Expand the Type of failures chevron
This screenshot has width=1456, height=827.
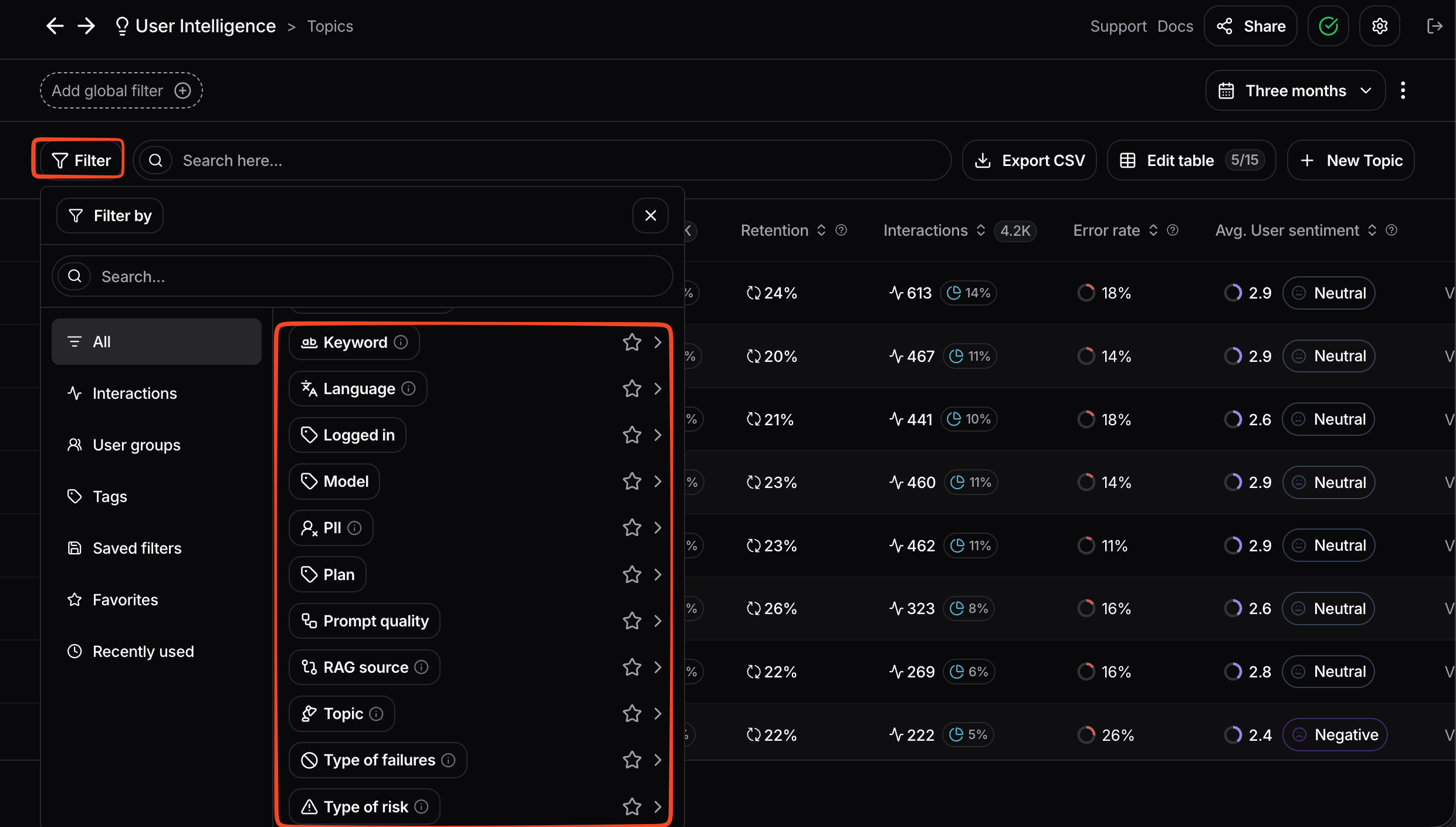(658, 760)
